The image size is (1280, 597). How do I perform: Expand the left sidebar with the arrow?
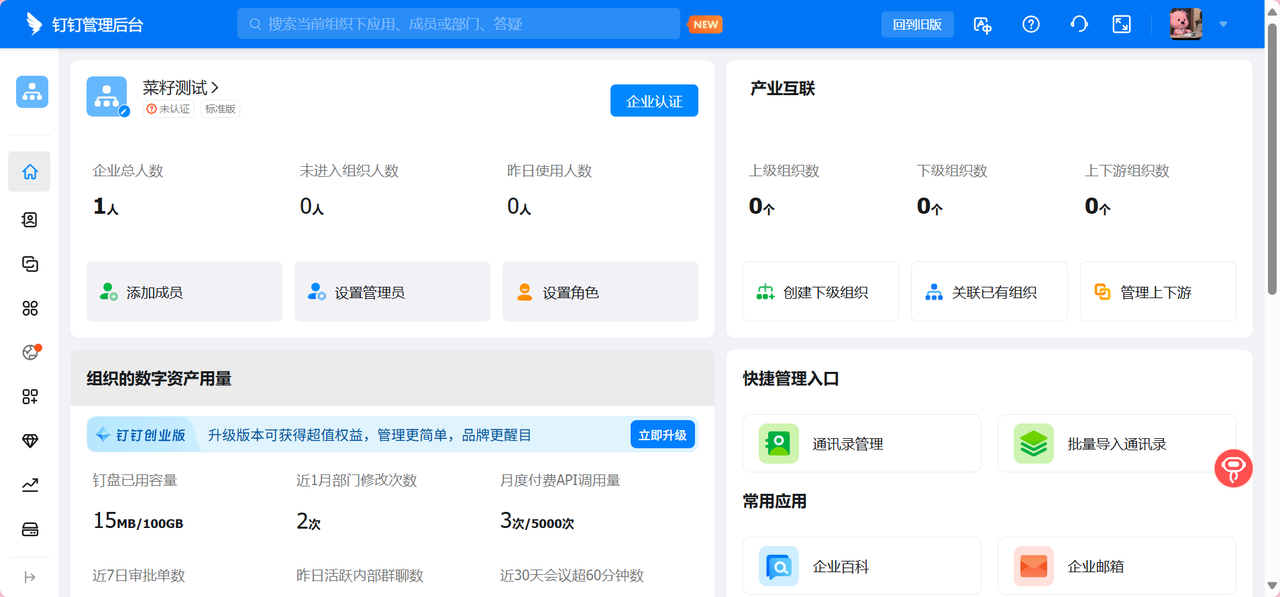(x=30, y=577)
